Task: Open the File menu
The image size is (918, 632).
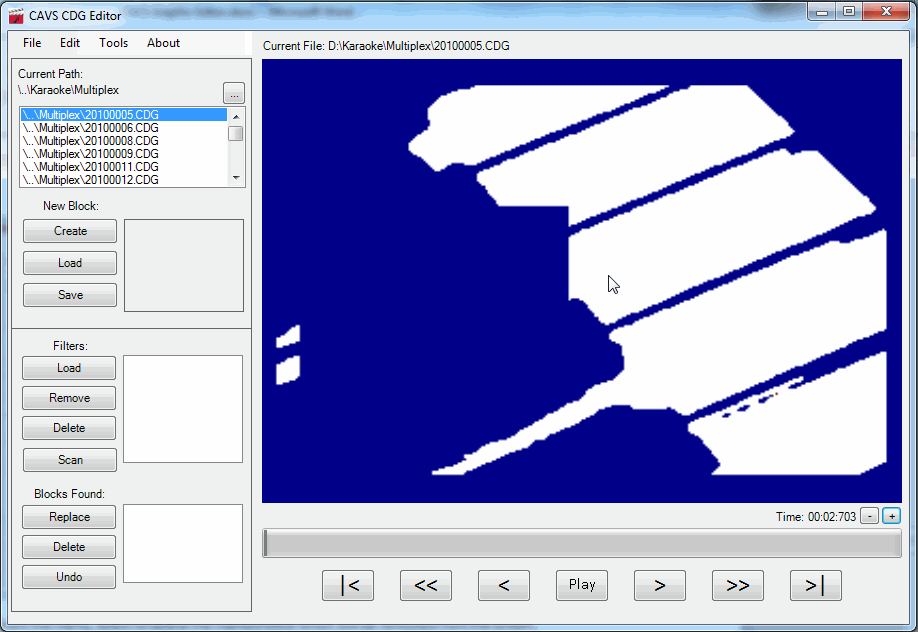Action: 32,43
